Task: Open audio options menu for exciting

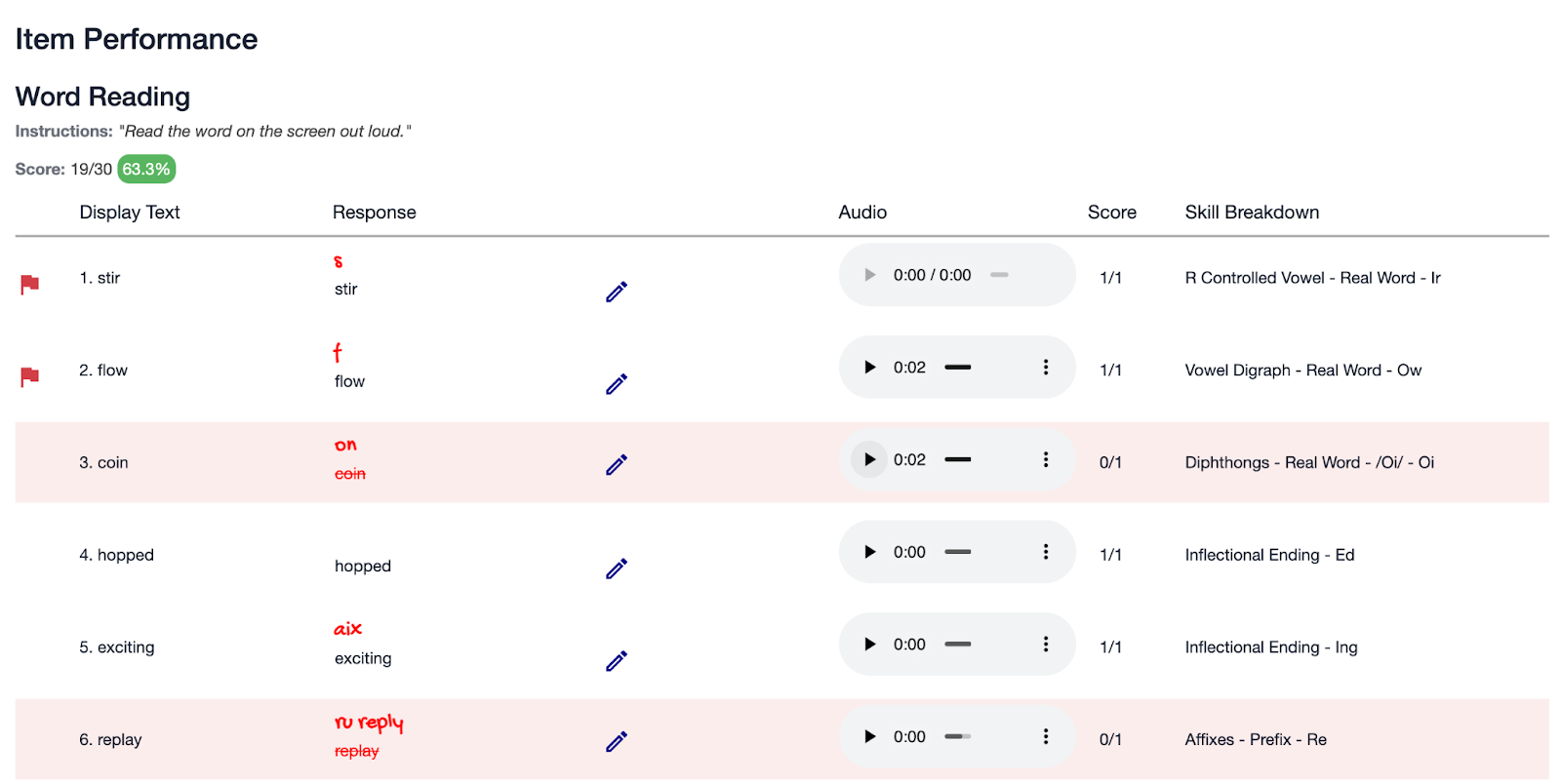Action: [x=1046, y=645]
